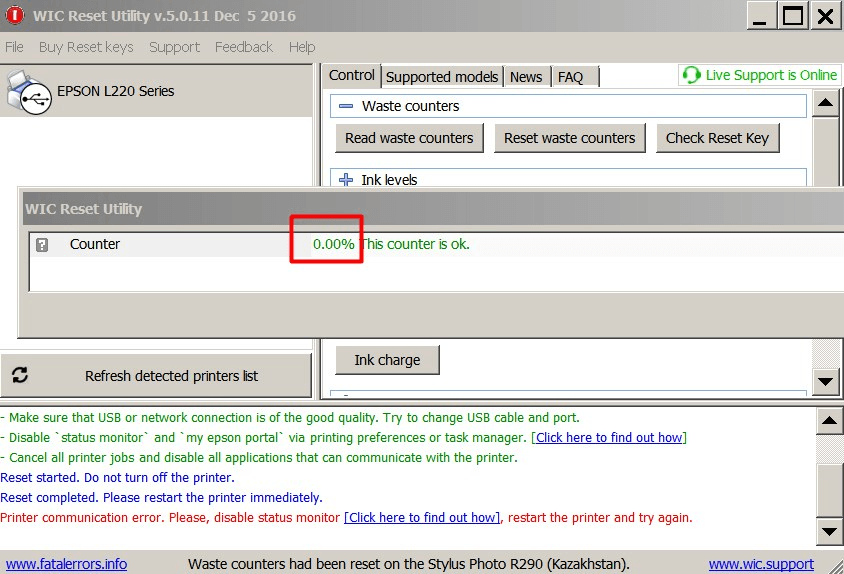Click the WIC Reset Utility dialog title bar
Image resolution: width=844 pixels, height=574 pixels.
coord(431,209)
